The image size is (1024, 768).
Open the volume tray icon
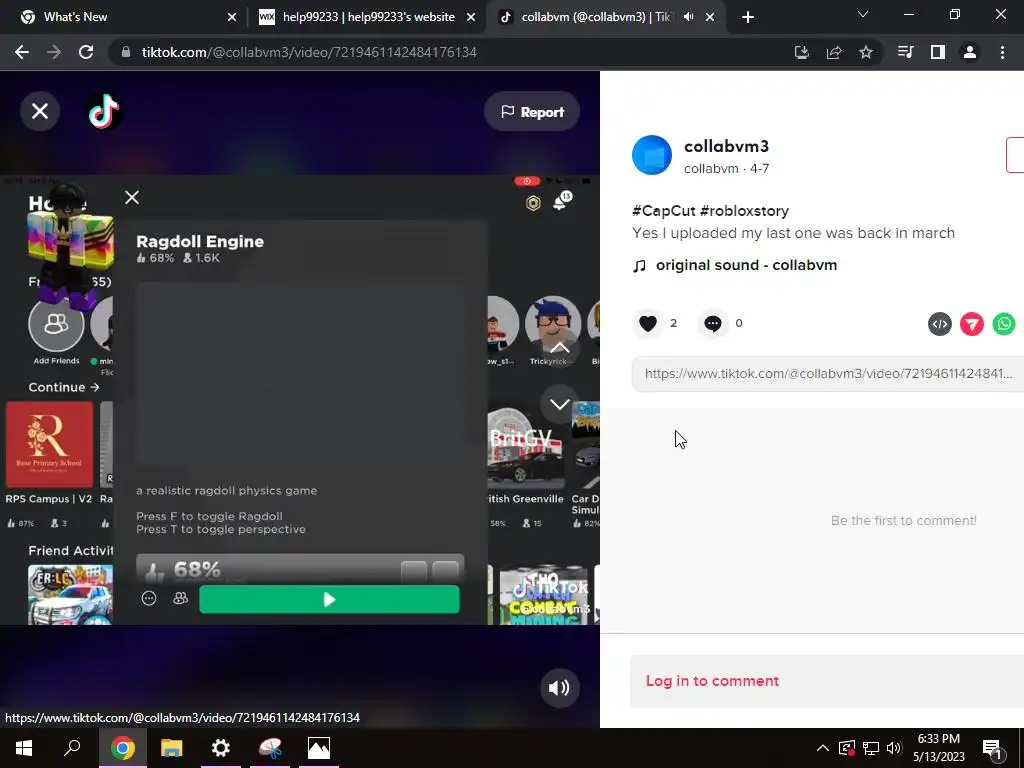(x=895, y=748)
